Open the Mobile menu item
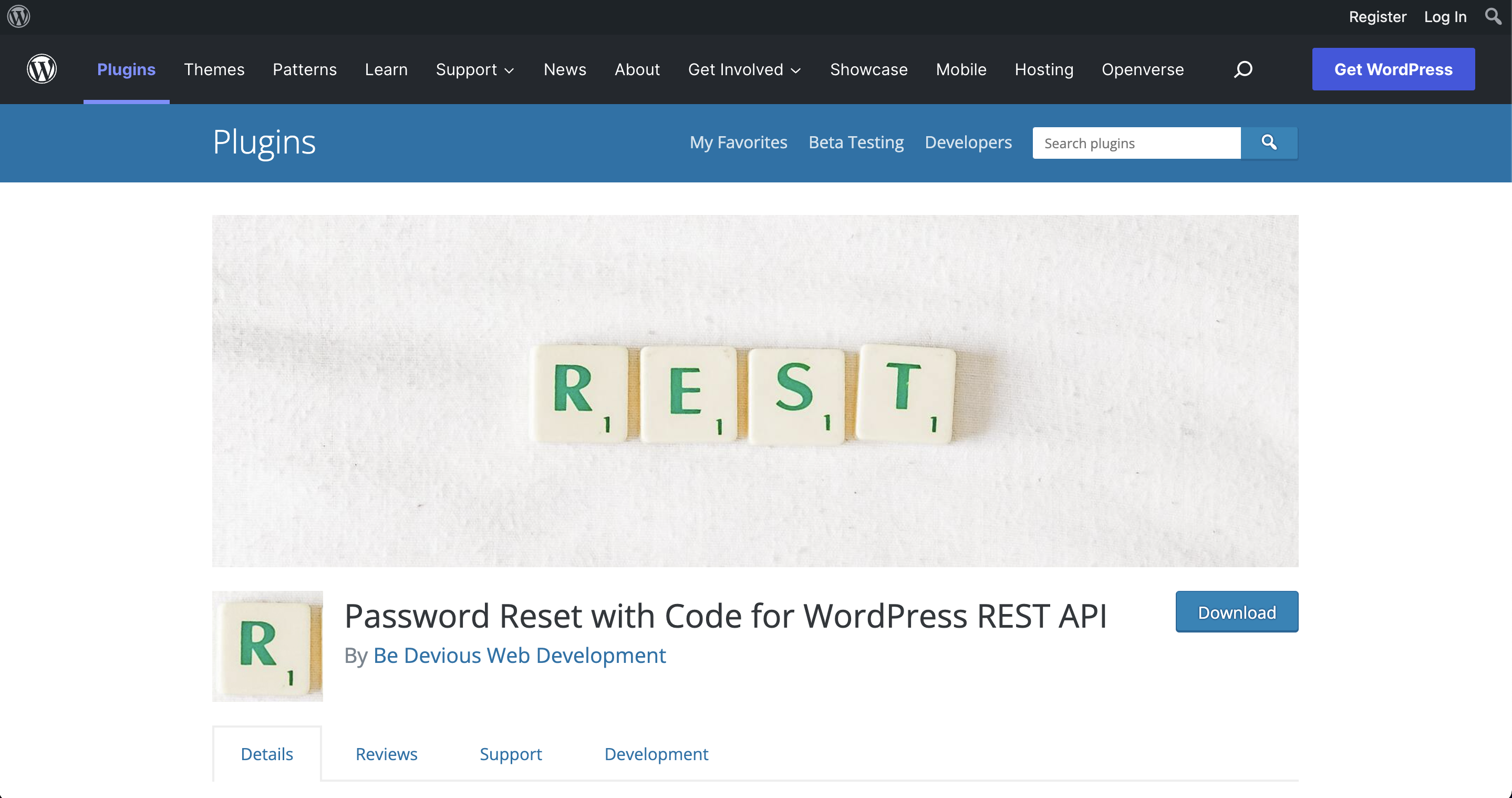Screen dimensions: 1512x798 [x=961, y=69]
